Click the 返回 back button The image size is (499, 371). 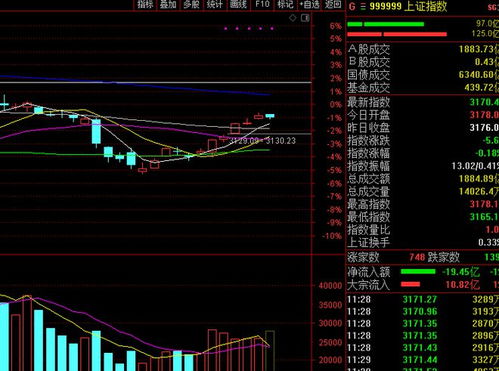333,4
